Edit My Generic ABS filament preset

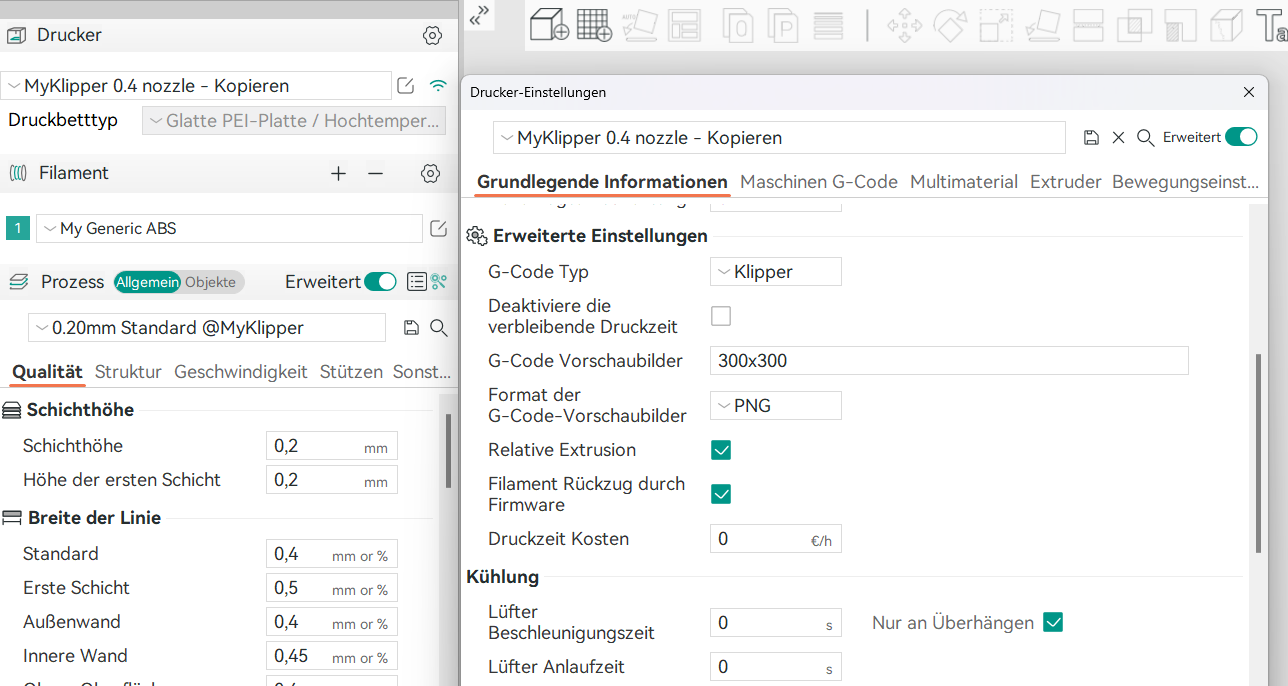438,229
